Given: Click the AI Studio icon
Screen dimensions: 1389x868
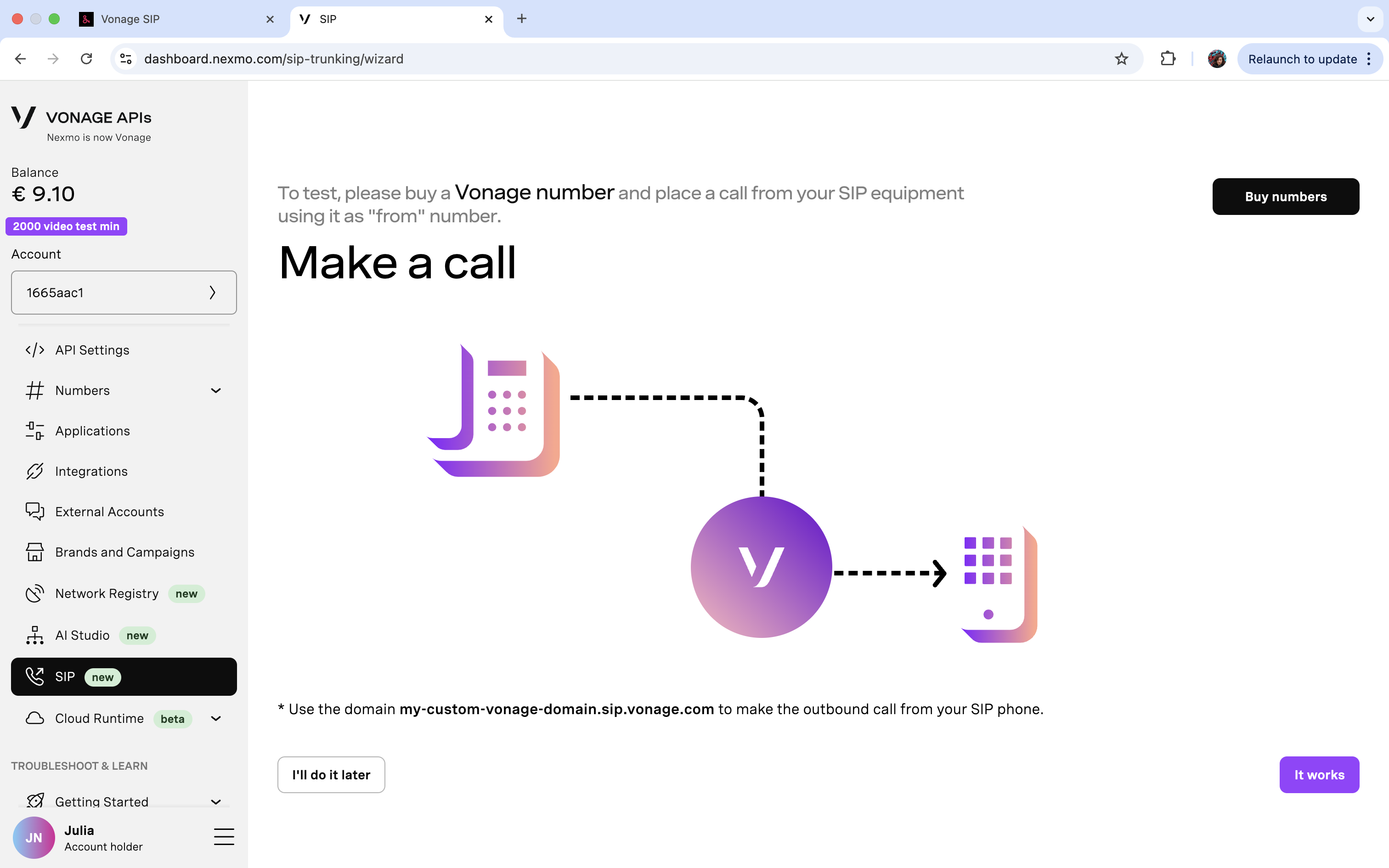Looking at the screenshot, I should pos(34,635).
